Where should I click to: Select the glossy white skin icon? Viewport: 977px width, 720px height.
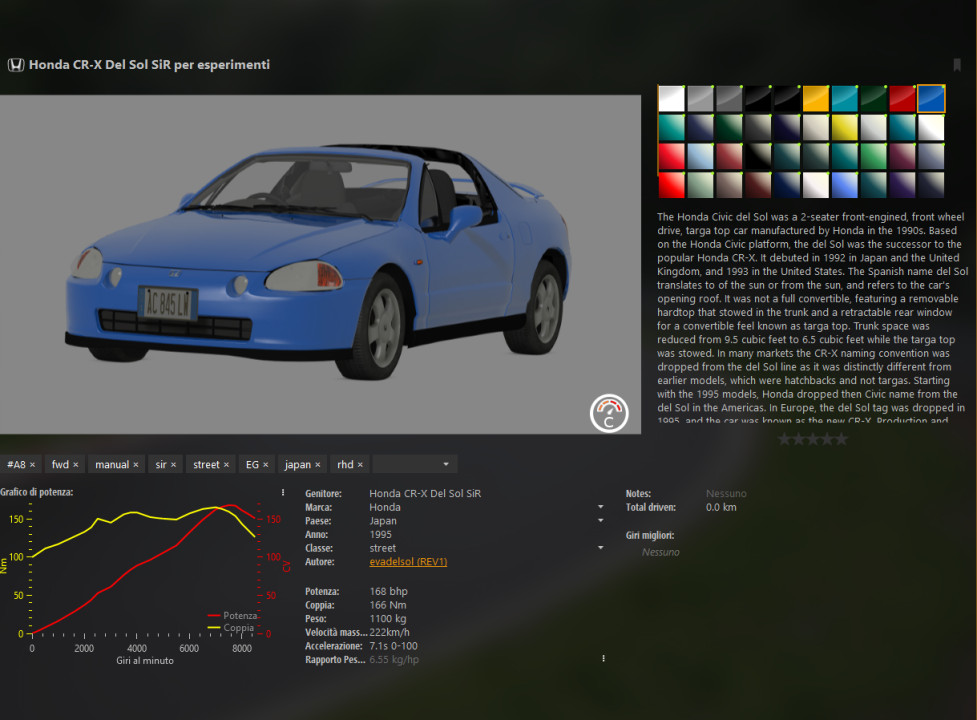point(671,99)
